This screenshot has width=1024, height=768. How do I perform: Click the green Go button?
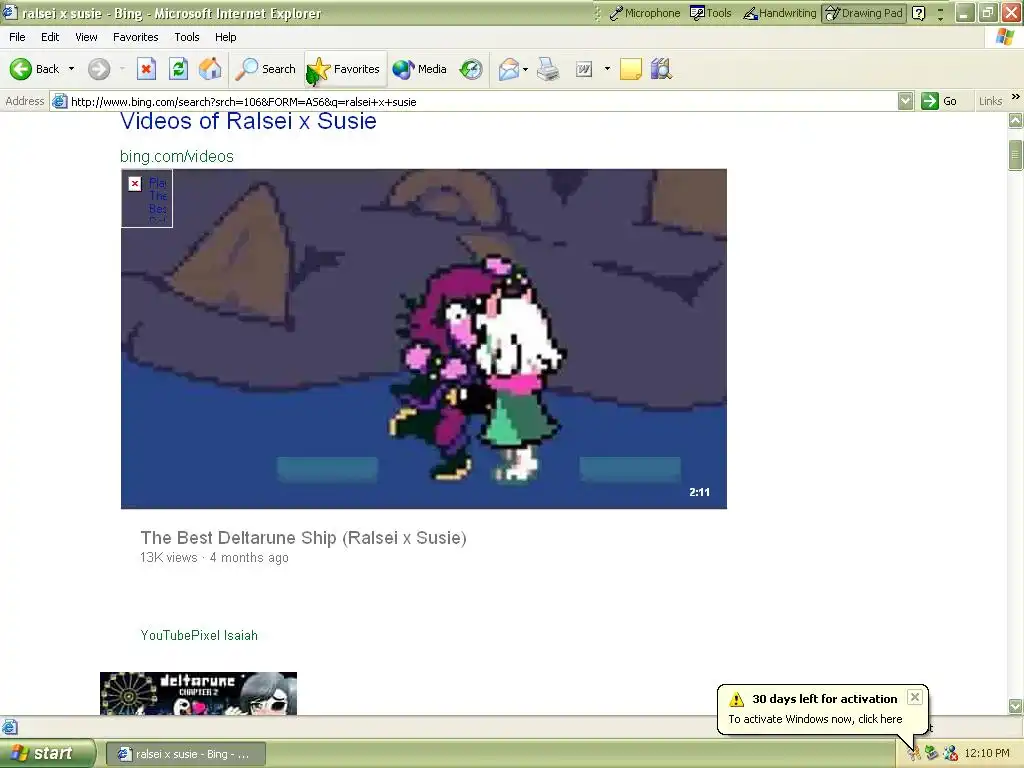[x=939, y=101]
